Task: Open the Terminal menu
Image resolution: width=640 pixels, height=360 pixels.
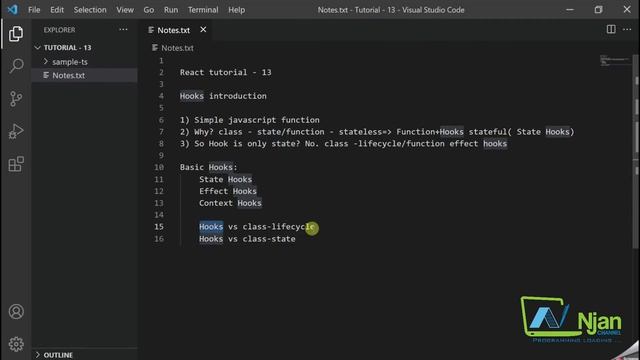Action: click(203, 10)
